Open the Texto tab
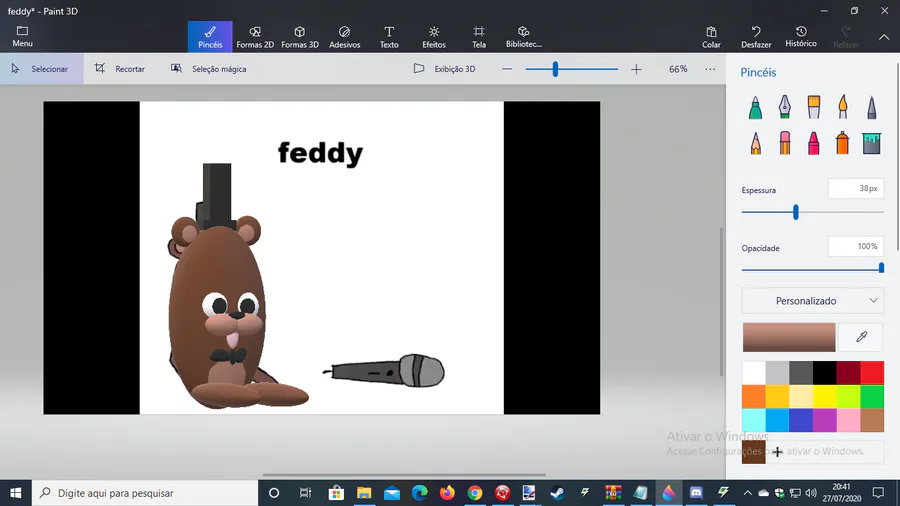 point(389,37)
